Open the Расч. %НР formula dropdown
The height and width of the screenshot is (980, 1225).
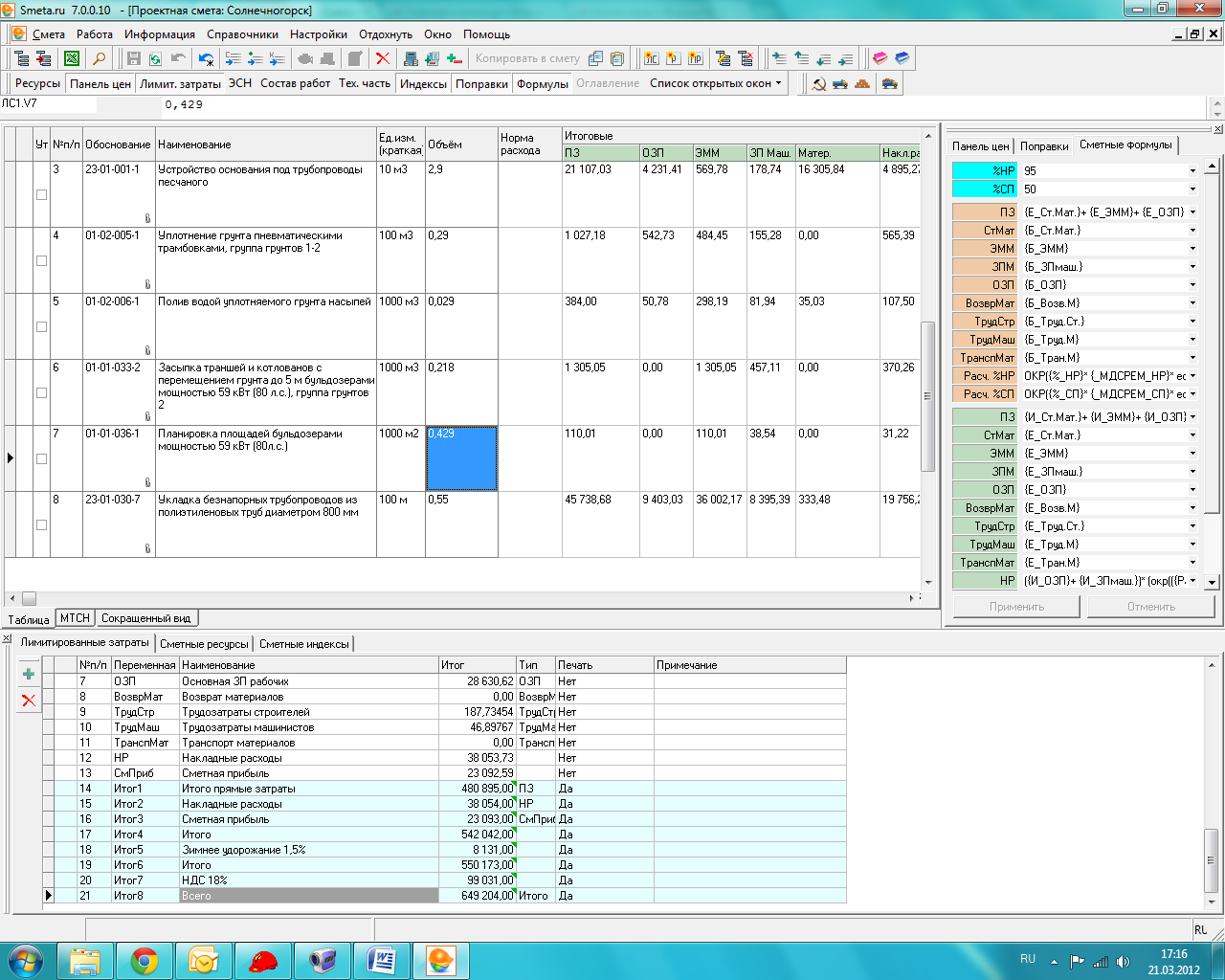(1192, 376)
